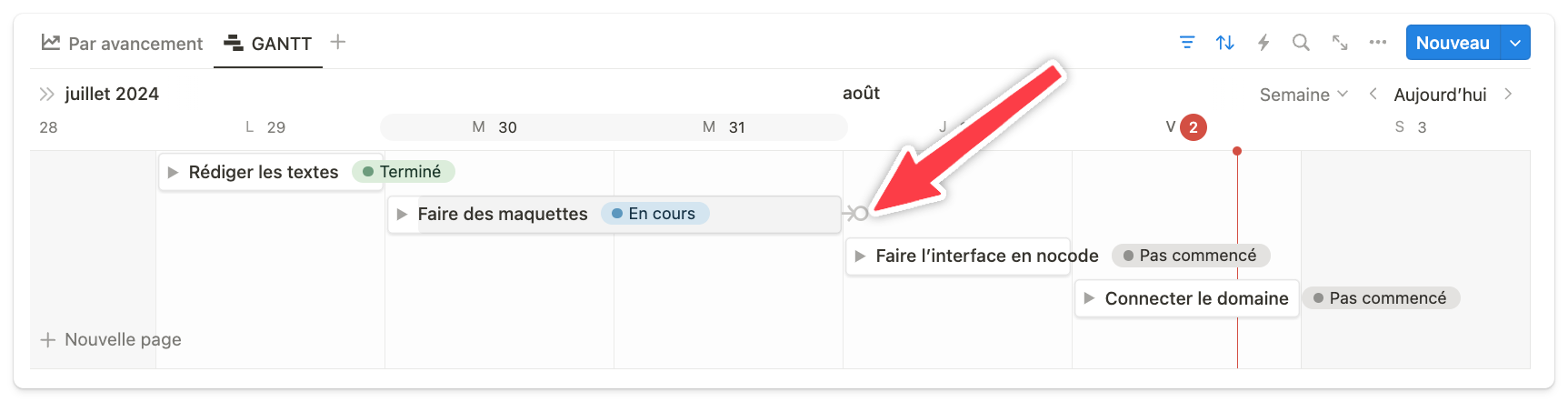Expand the Connecter le domaine task
This screenshot has height=402, width=1568.
[1089, 298]
